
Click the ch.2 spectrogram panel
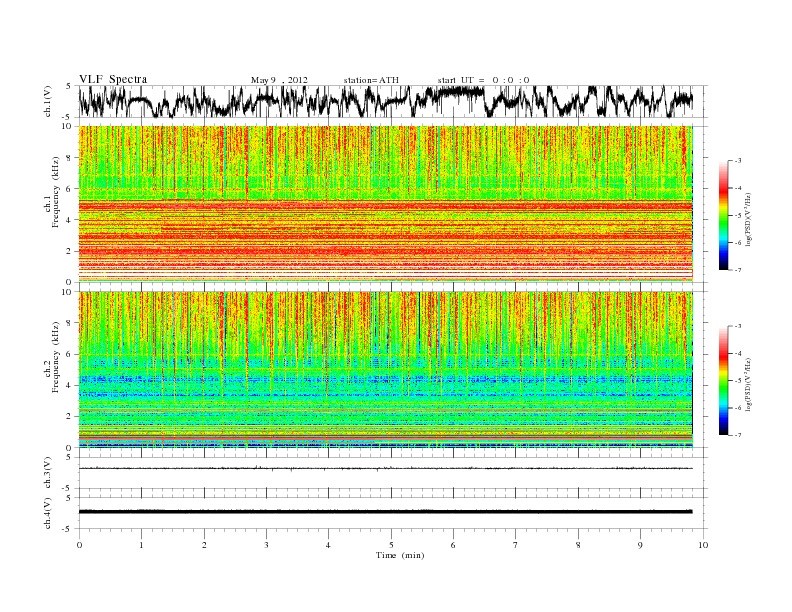(385, 370)
